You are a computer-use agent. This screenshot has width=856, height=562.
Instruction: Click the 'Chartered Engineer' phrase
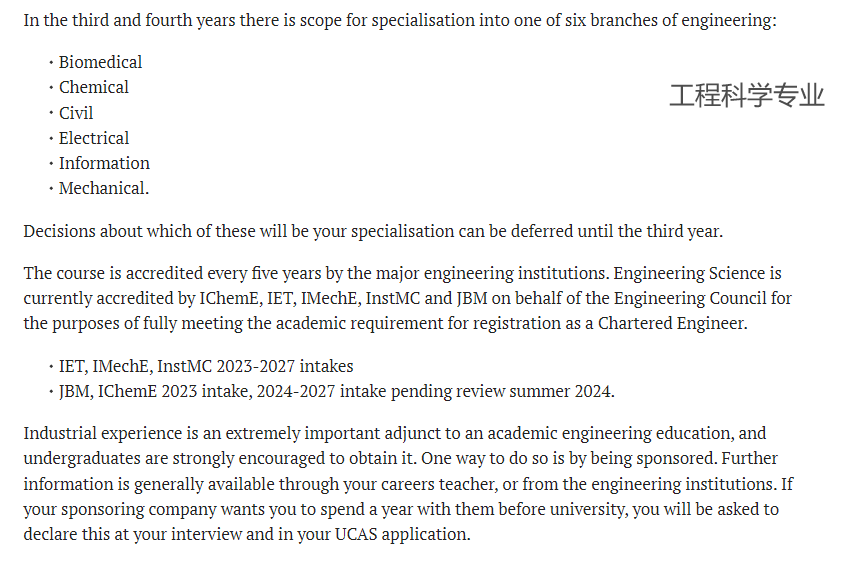point(671,323)
